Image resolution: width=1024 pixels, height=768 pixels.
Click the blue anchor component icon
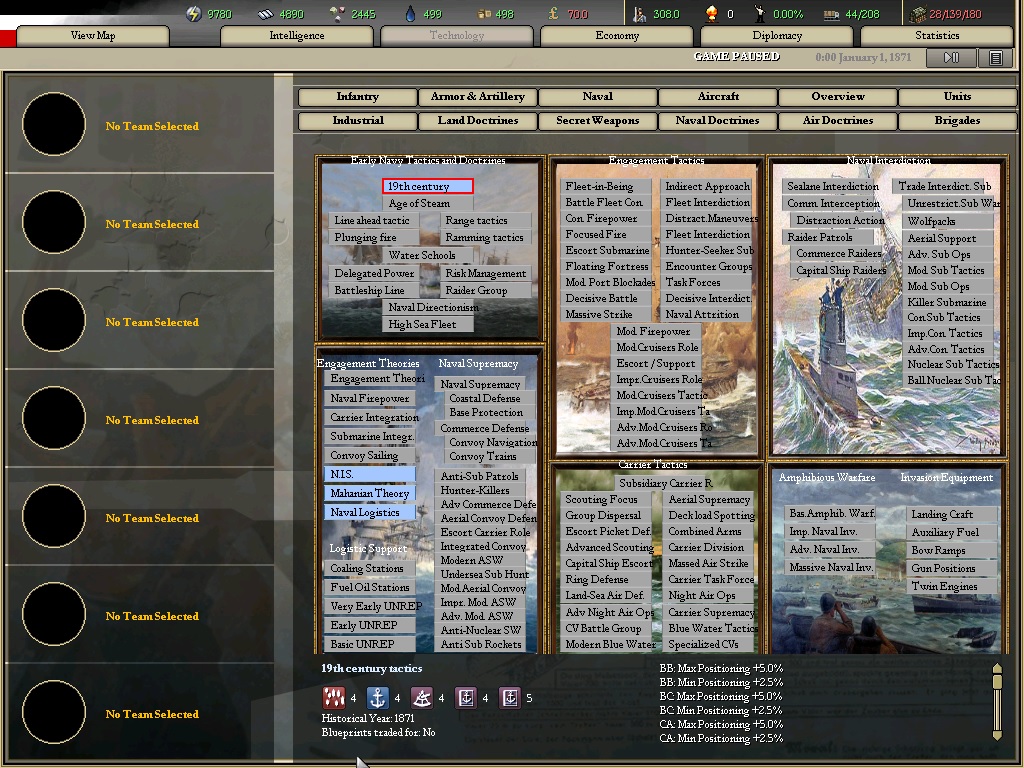pyautogui.click(x=377, y=698)
